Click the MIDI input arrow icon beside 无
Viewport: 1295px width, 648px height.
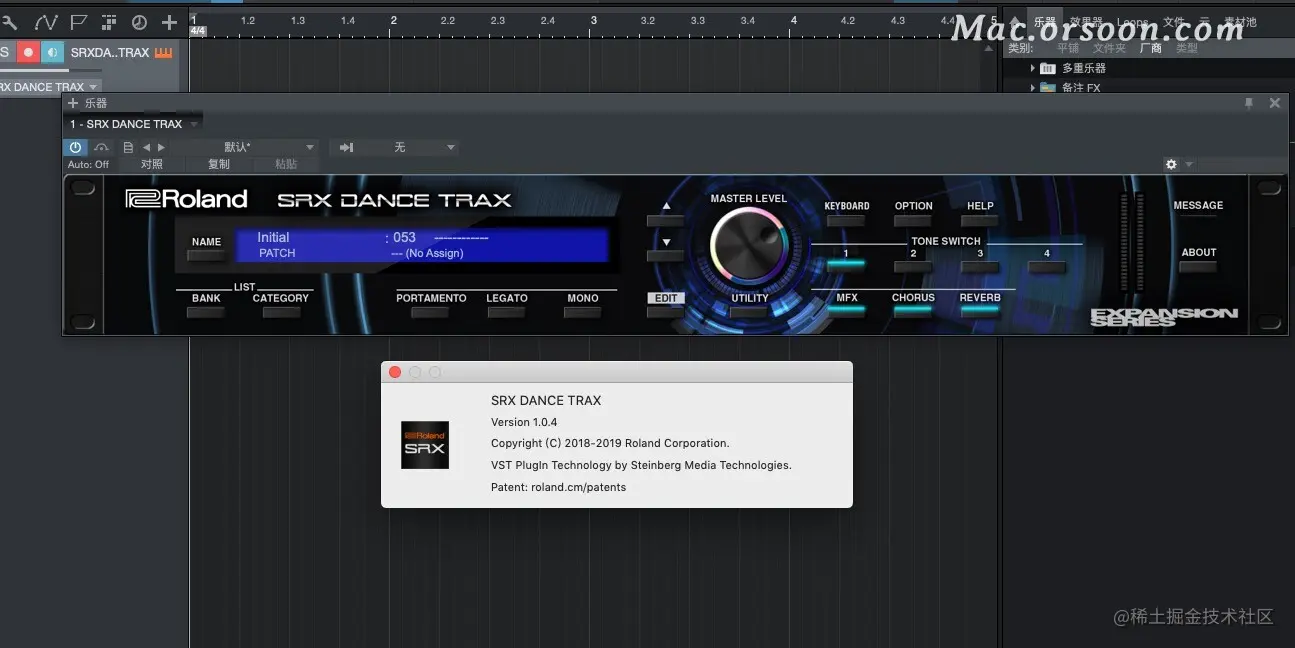(x=346, y=147)
